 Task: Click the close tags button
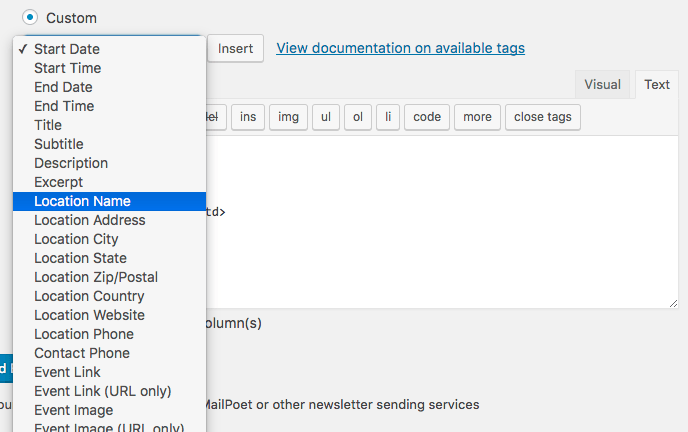pyautogui.click(x=543, y=117)
